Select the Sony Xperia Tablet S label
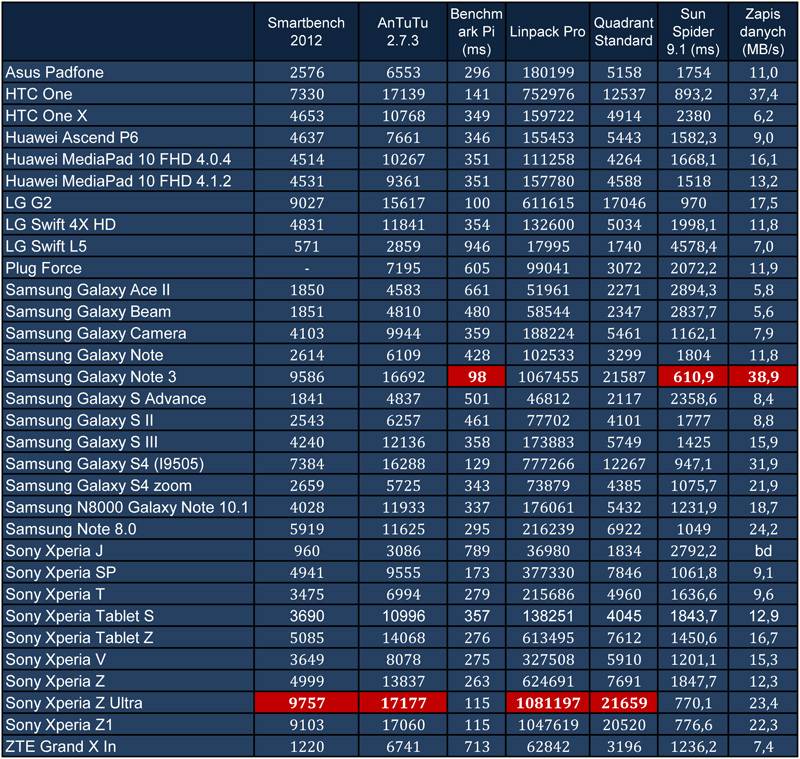 click(x=80, y=616)
